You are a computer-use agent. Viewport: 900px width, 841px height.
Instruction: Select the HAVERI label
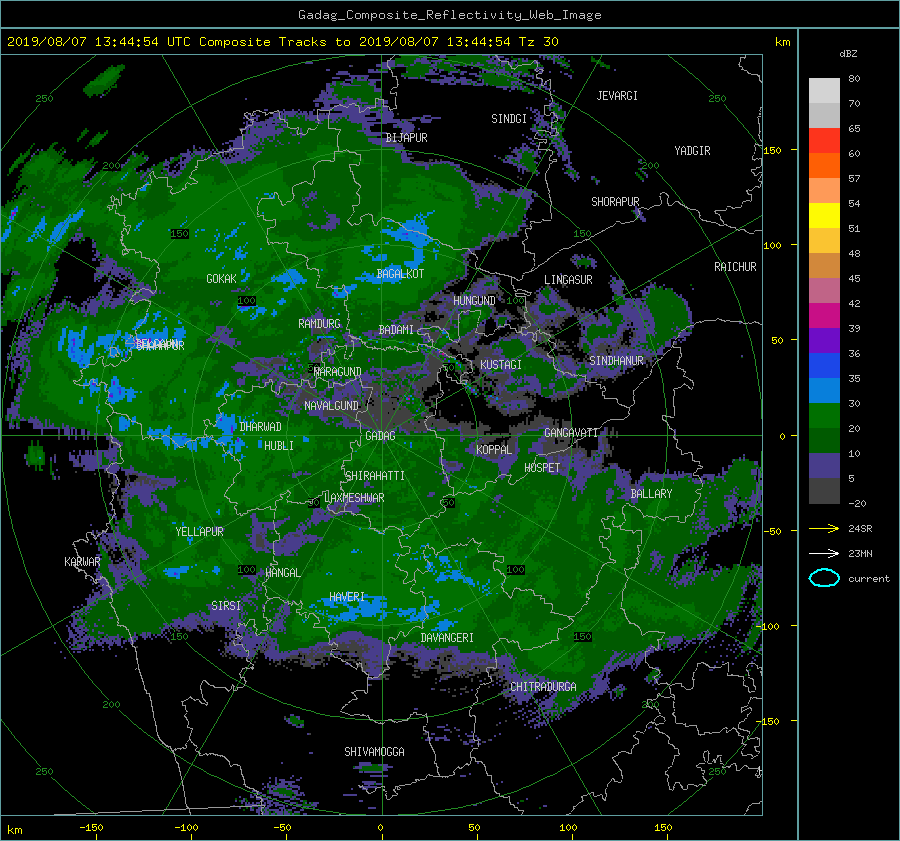point(347,598)
